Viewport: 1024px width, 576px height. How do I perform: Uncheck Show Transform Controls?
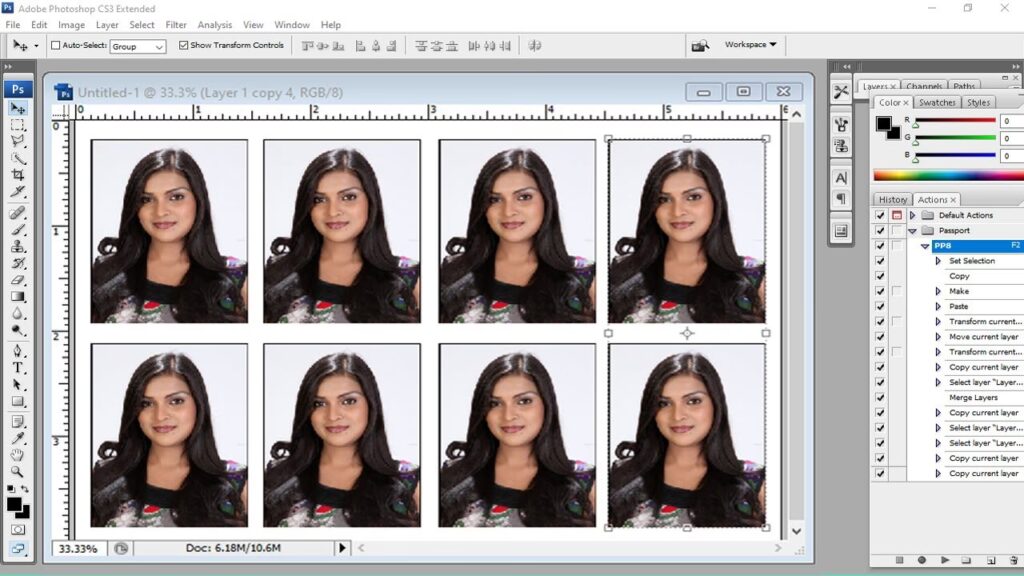click(x=183, y=46)
